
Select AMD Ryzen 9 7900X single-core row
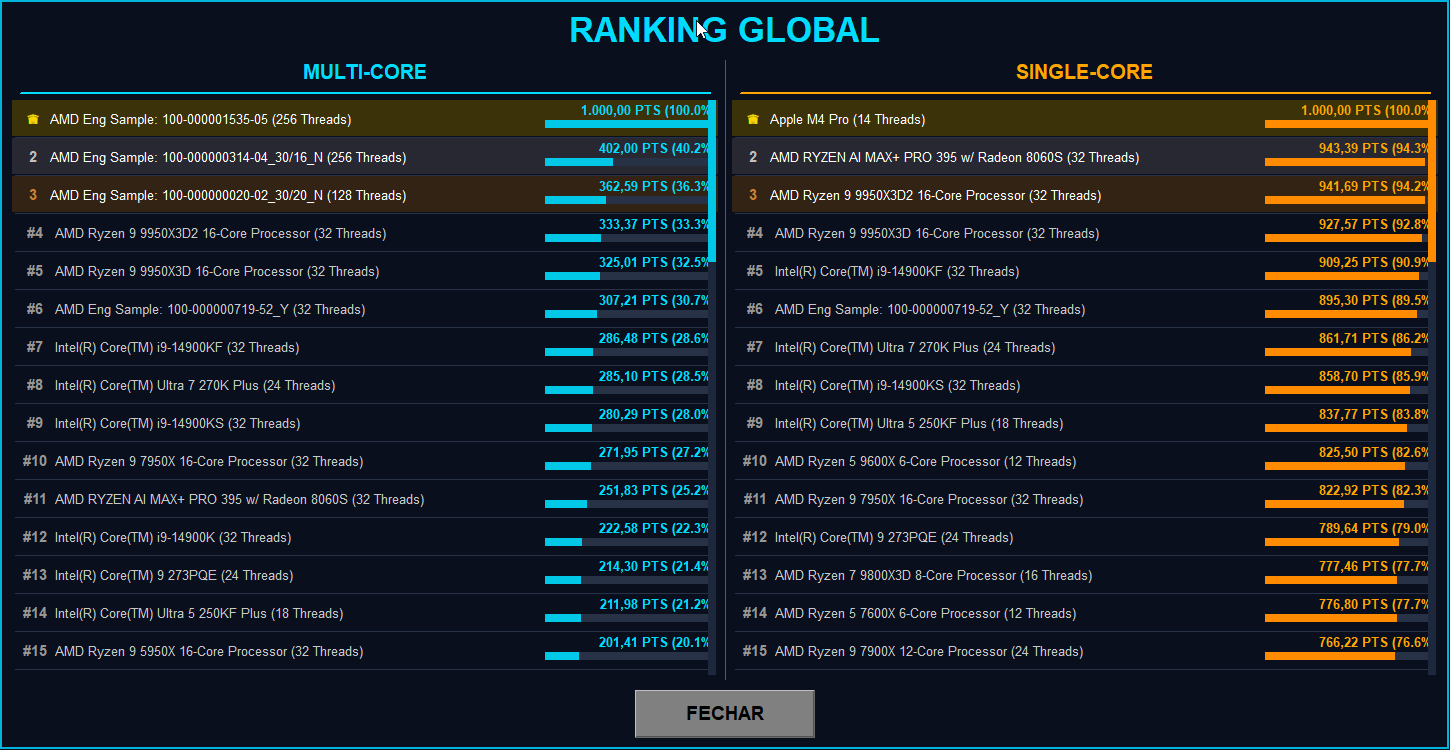click(1081, 651)
